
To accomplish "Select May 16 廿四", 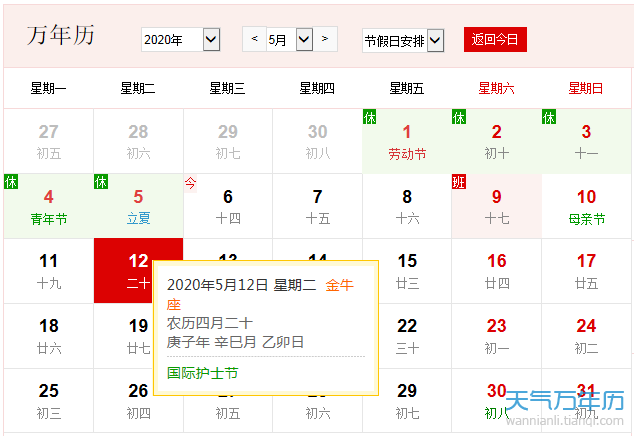I will 497,271.
